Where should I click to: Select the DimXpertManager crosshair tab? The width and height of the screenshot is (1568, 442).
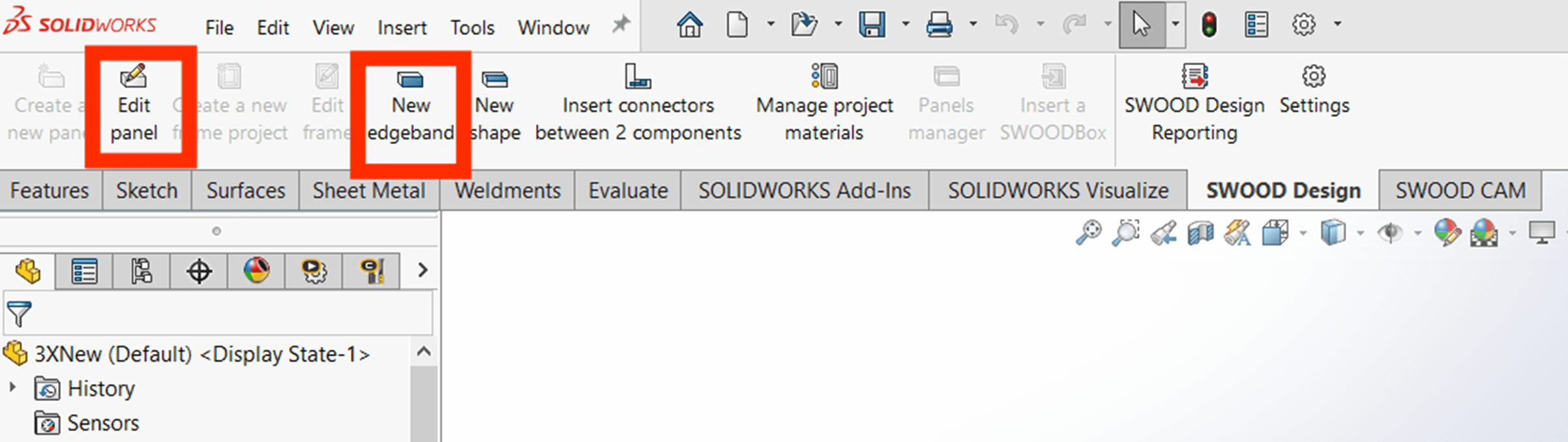[199, 271]
